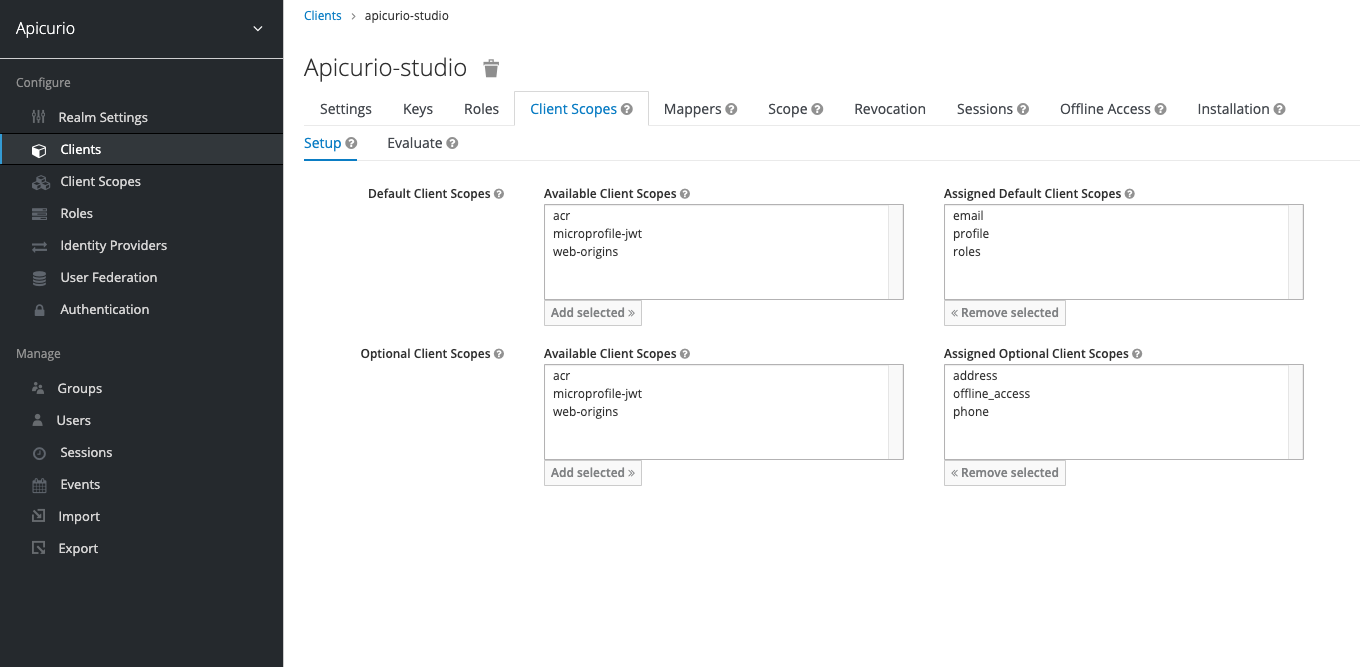Click the Identity Providers arrows icon

tap(40, 246)
